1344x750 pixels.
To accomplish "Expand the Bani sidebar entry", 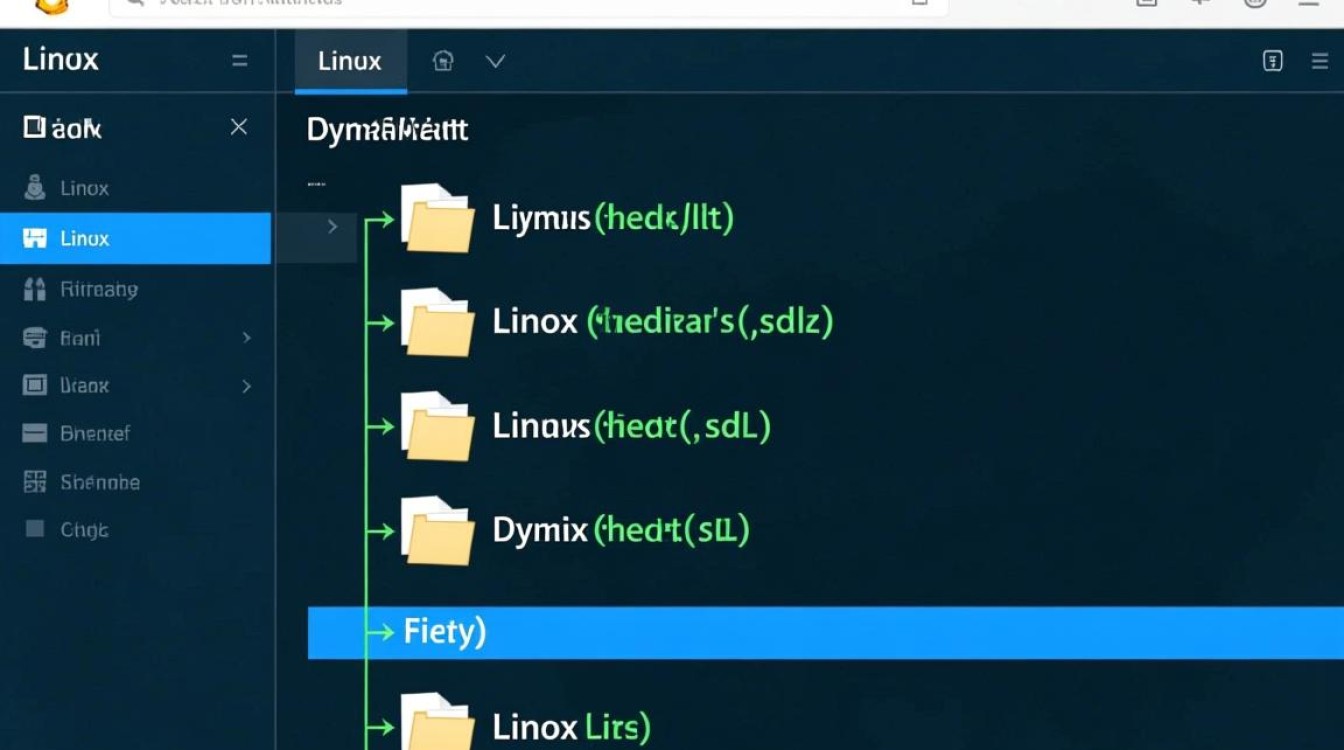I will pos(247,338).
